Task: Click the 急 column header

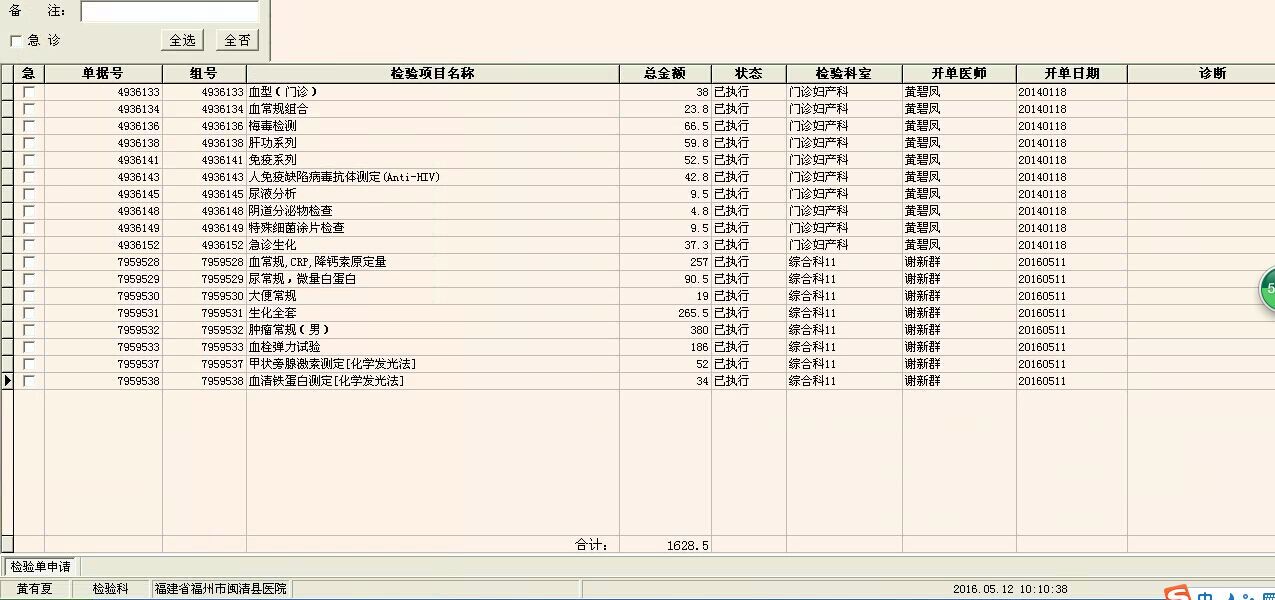Action: tap(29, 74)
